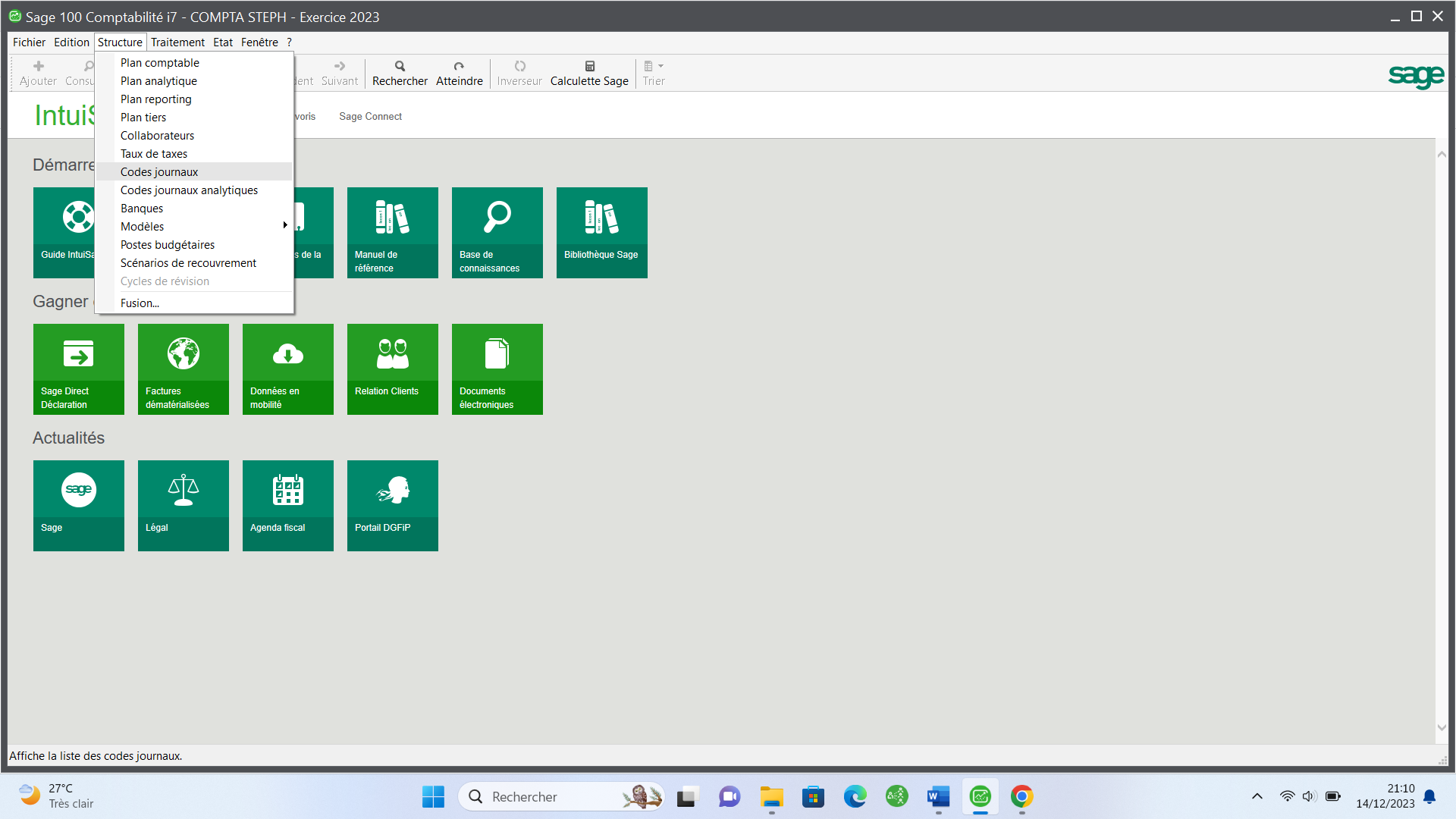Open the Légal news tile

pos(183,505)
